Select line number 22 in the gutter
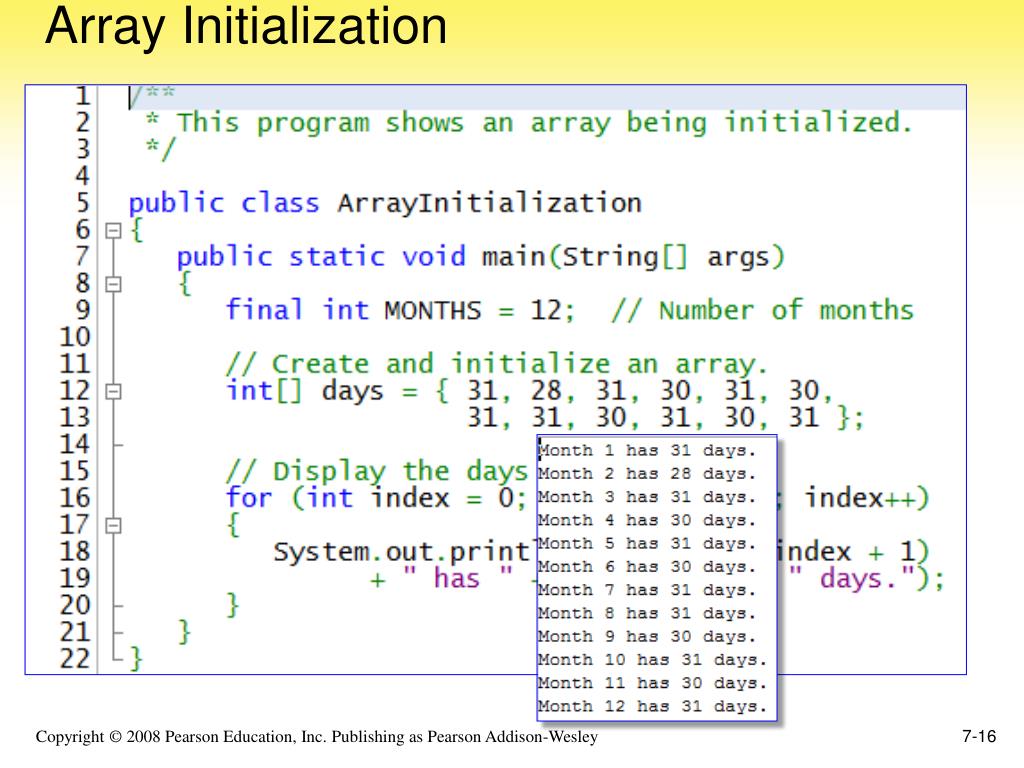 click(x=74, y=658)
